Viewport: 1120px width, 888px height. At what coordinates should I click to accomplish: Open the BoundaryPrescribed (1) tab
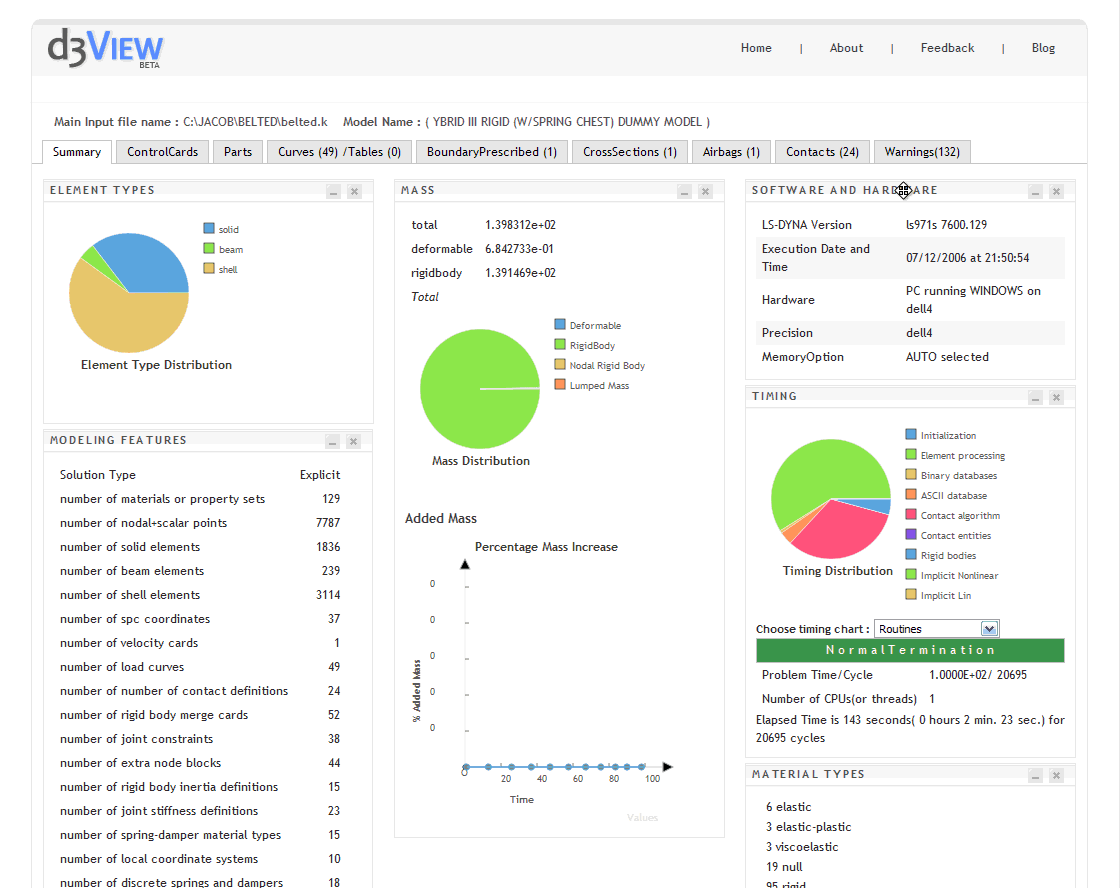(x=491, y=152)
